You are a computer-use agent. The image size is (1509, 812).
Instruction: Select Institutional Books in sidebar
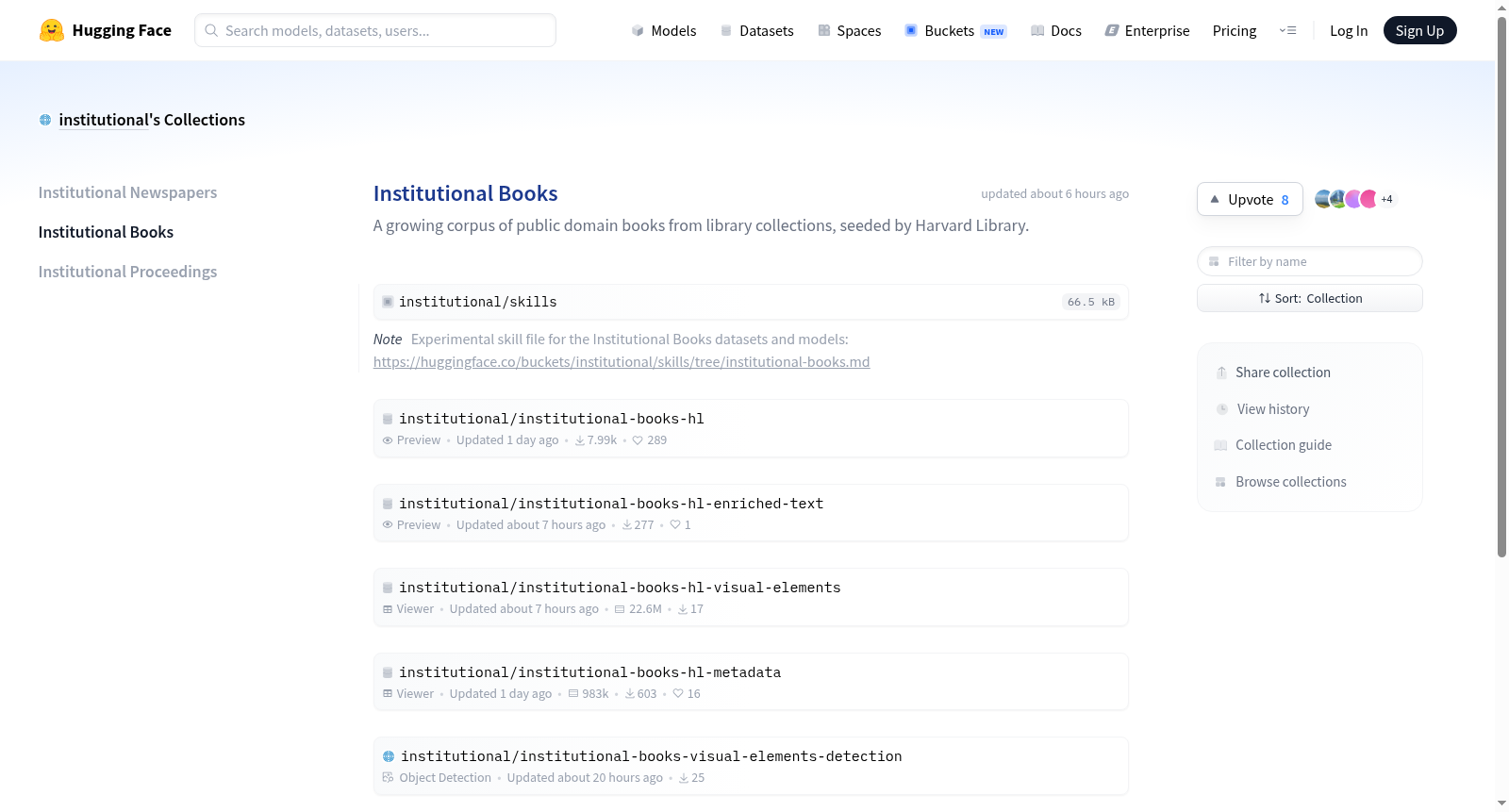106,232
